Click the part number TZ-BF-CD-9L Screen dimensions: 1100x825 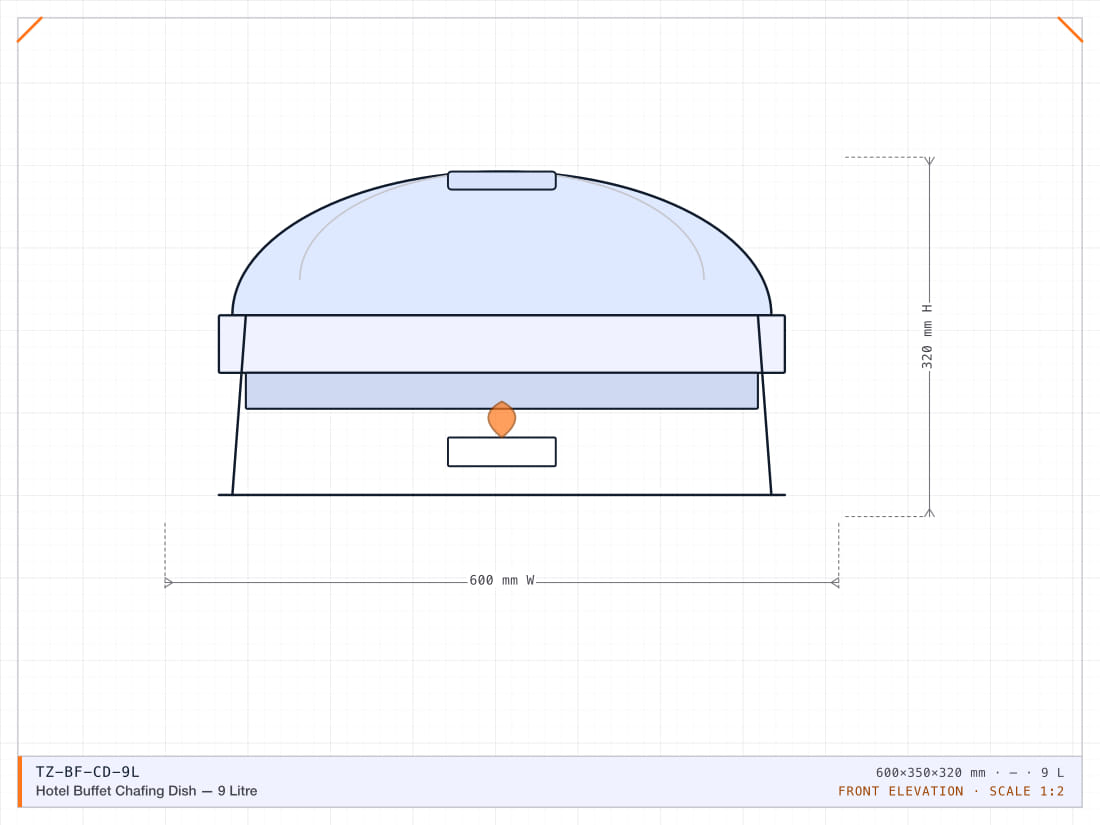(88, 772)
